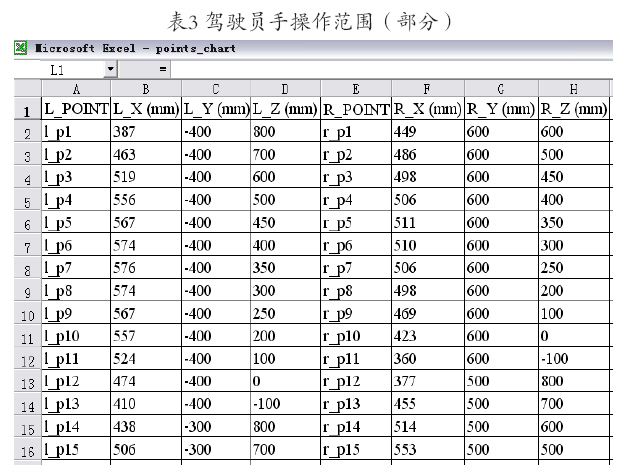This screenshot has width=628, height=475.
Task: Click header cell L_Z (mm)
Action: (285, 109)
